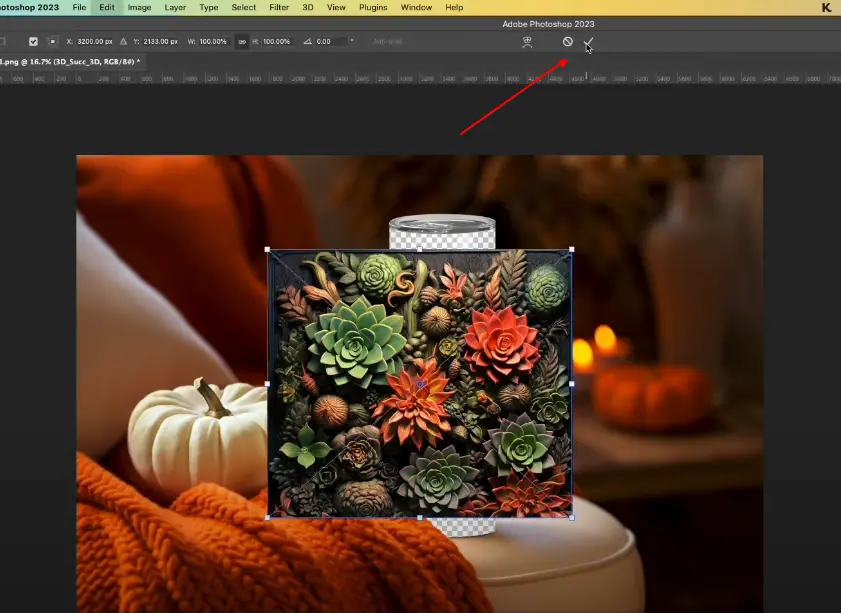Click the rotation angle icon

tap(308, 42)
